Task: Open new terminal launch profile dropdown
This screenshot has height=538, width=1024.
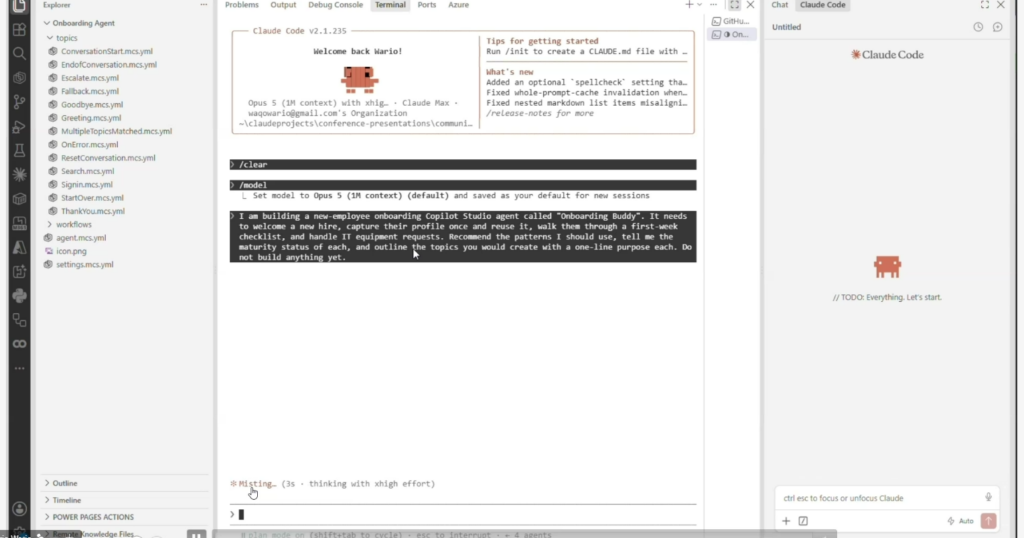Action: point(699,5)
